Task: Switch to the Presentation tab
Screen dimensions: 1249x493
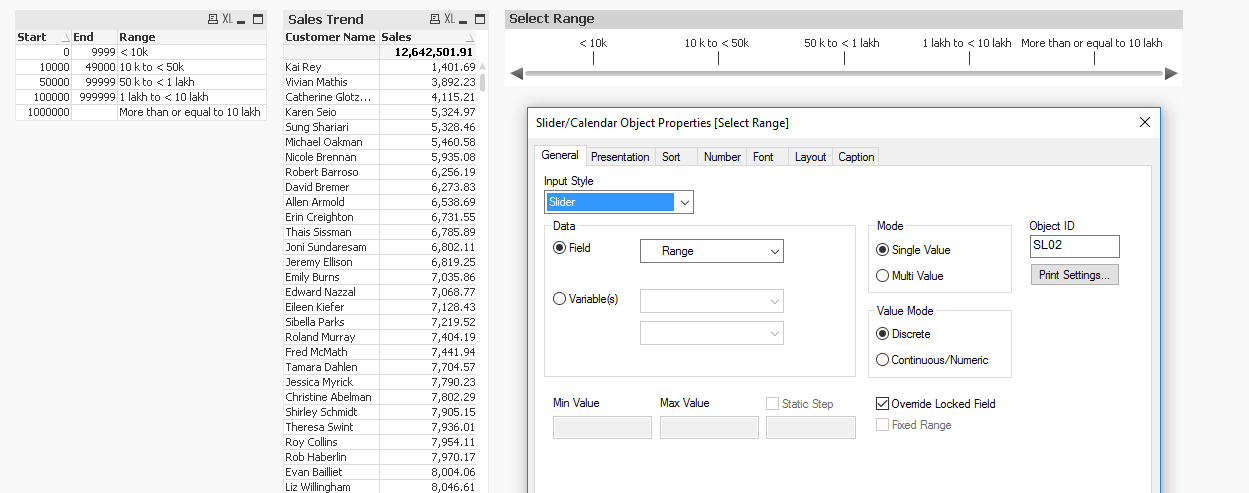Action: pos(620,157)
